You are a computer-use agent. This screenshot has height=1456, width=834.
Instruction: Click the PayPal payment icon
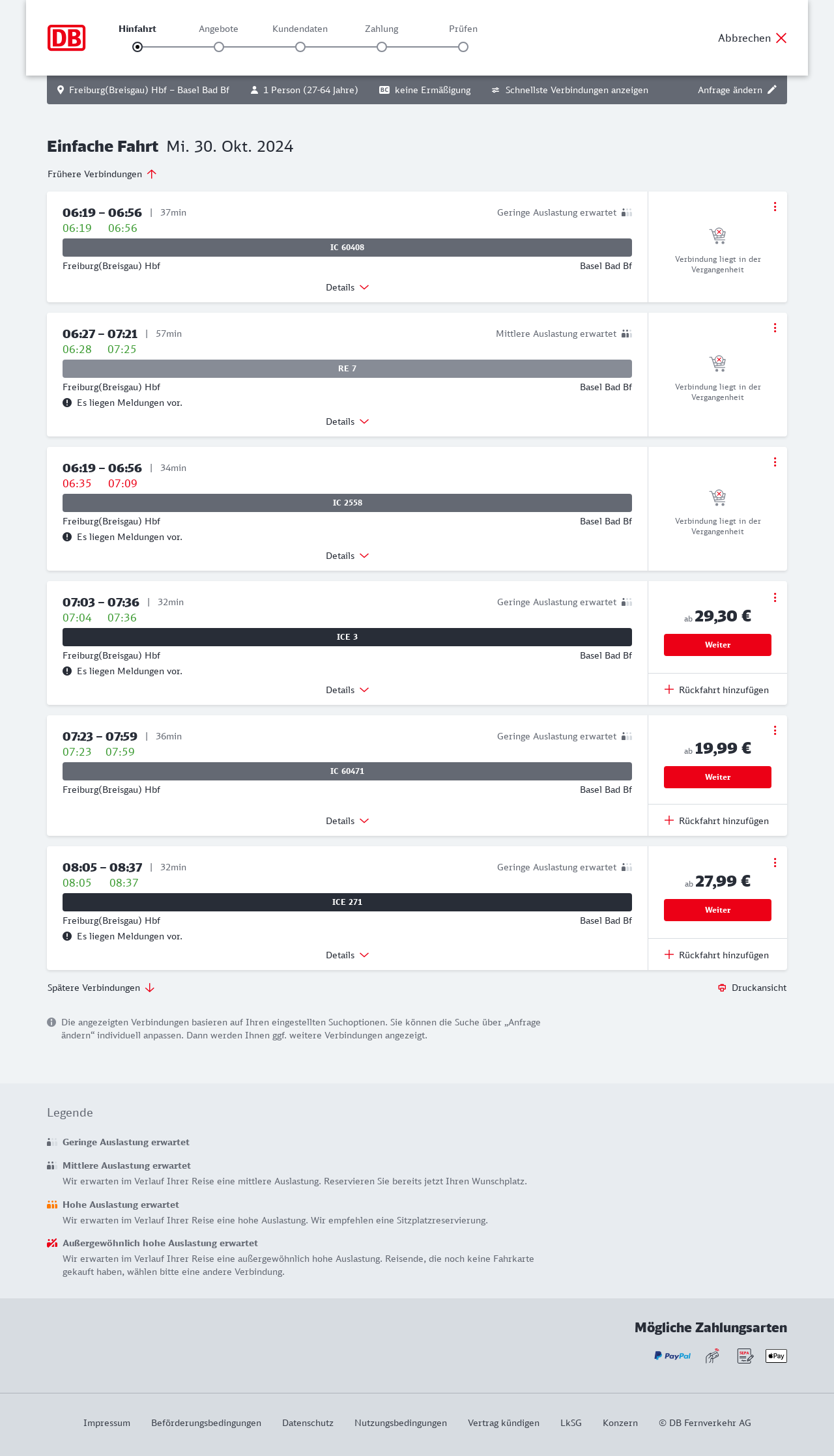tap(672, 1356)
